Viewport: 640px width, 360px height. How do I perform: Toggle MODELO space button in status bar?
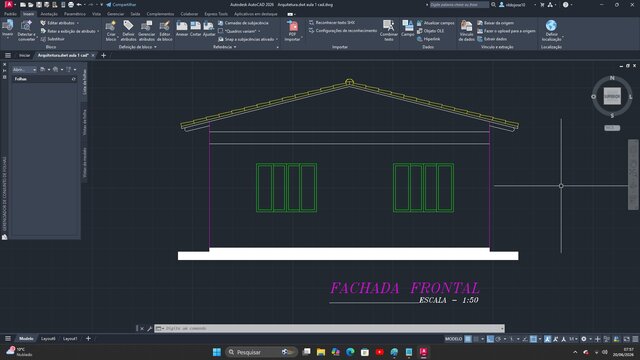click(453, 339)
